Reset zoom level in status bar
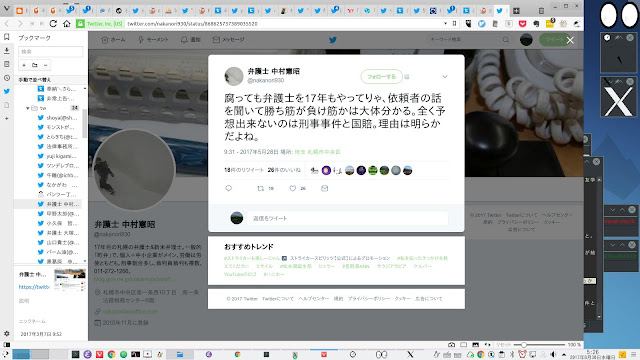 point(503,345)
